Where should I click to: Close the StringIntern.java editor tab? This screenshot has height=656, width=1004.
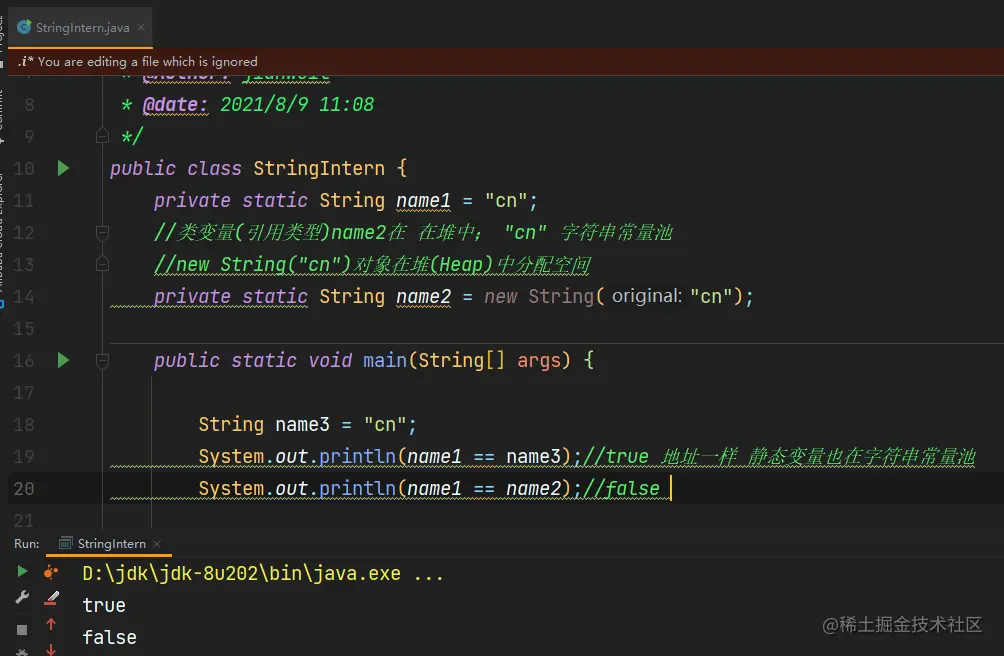click(x=141, y=28)
